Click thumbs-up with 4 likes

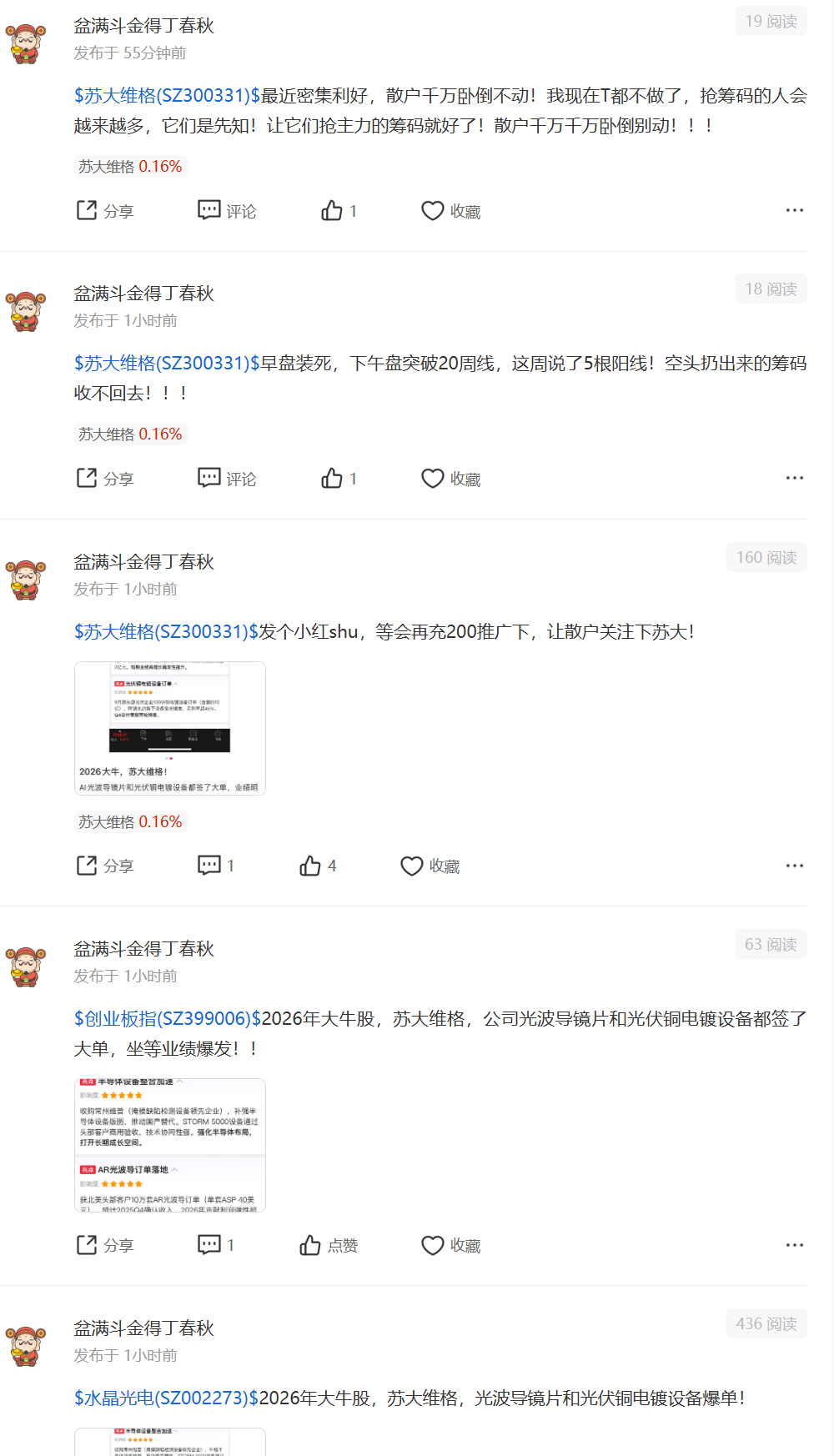pyautogui.click(x=318, y=866)
